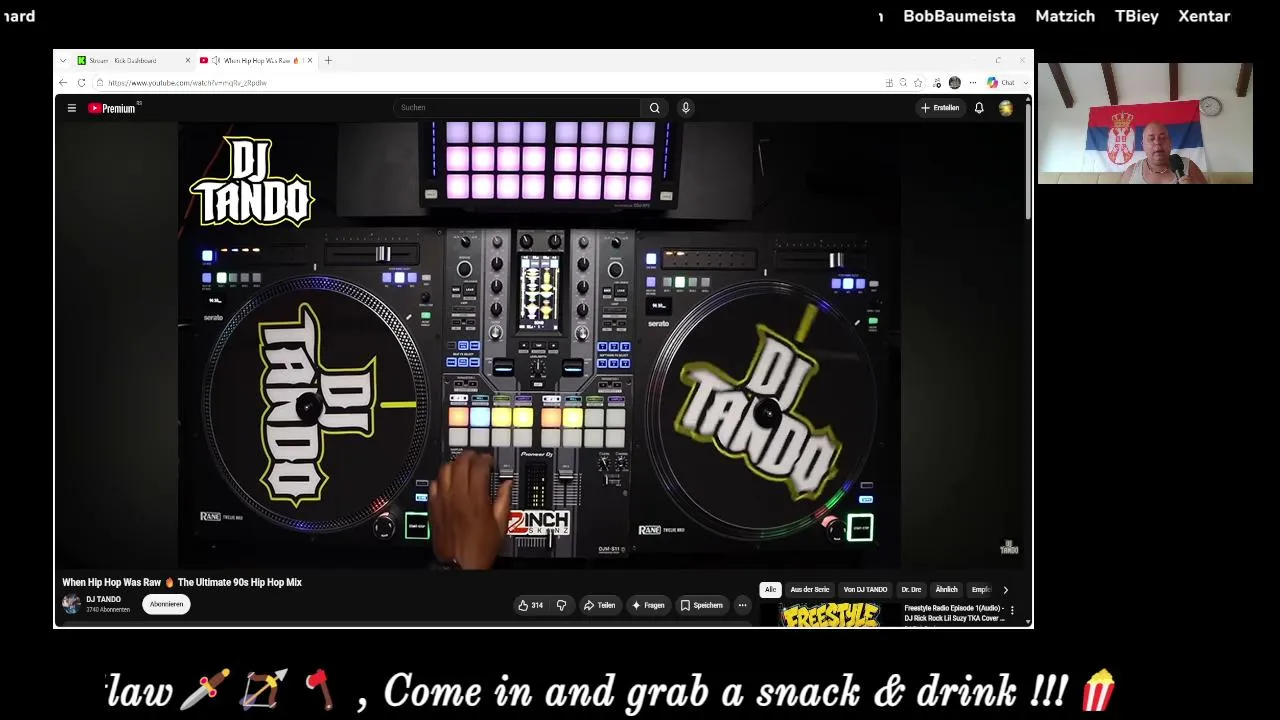Screen dimensions: 1280x720
Task: Open options menu for Freestyle Radio video
Action: [x=1012, y=610]
